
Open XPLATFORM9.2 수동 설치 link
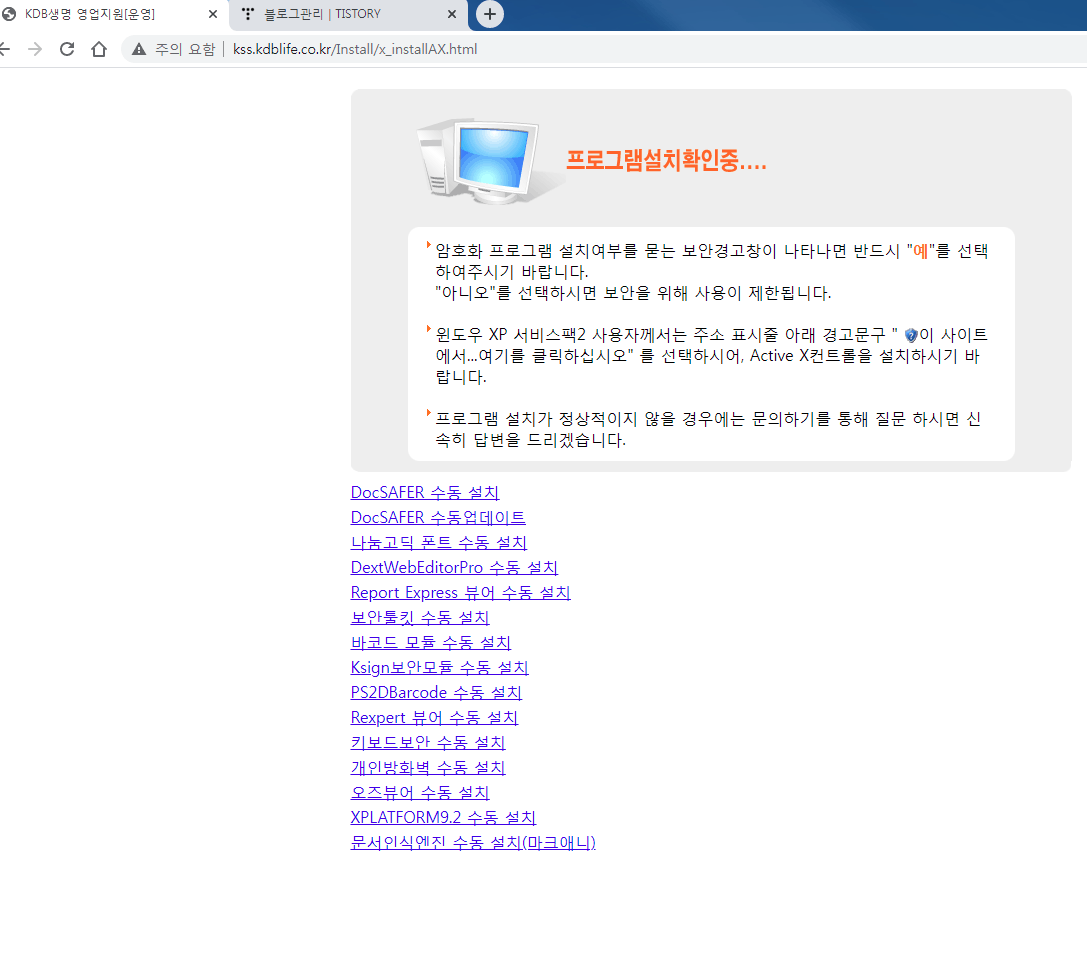[x=443, y=817]
